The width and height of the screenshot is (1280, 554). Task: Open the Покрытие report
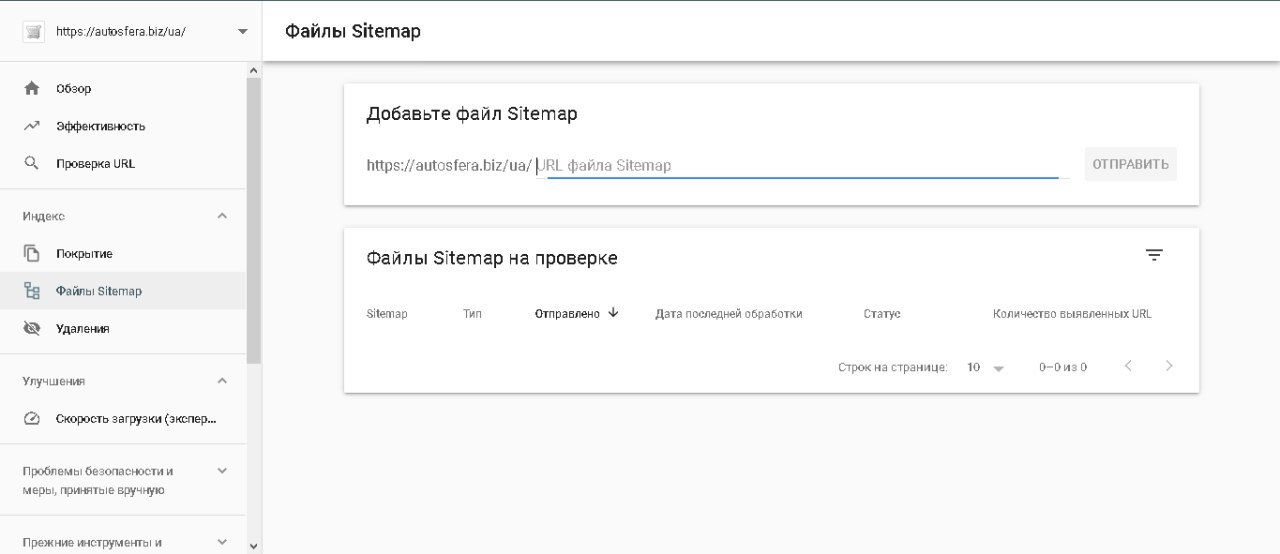coord(124,253)
